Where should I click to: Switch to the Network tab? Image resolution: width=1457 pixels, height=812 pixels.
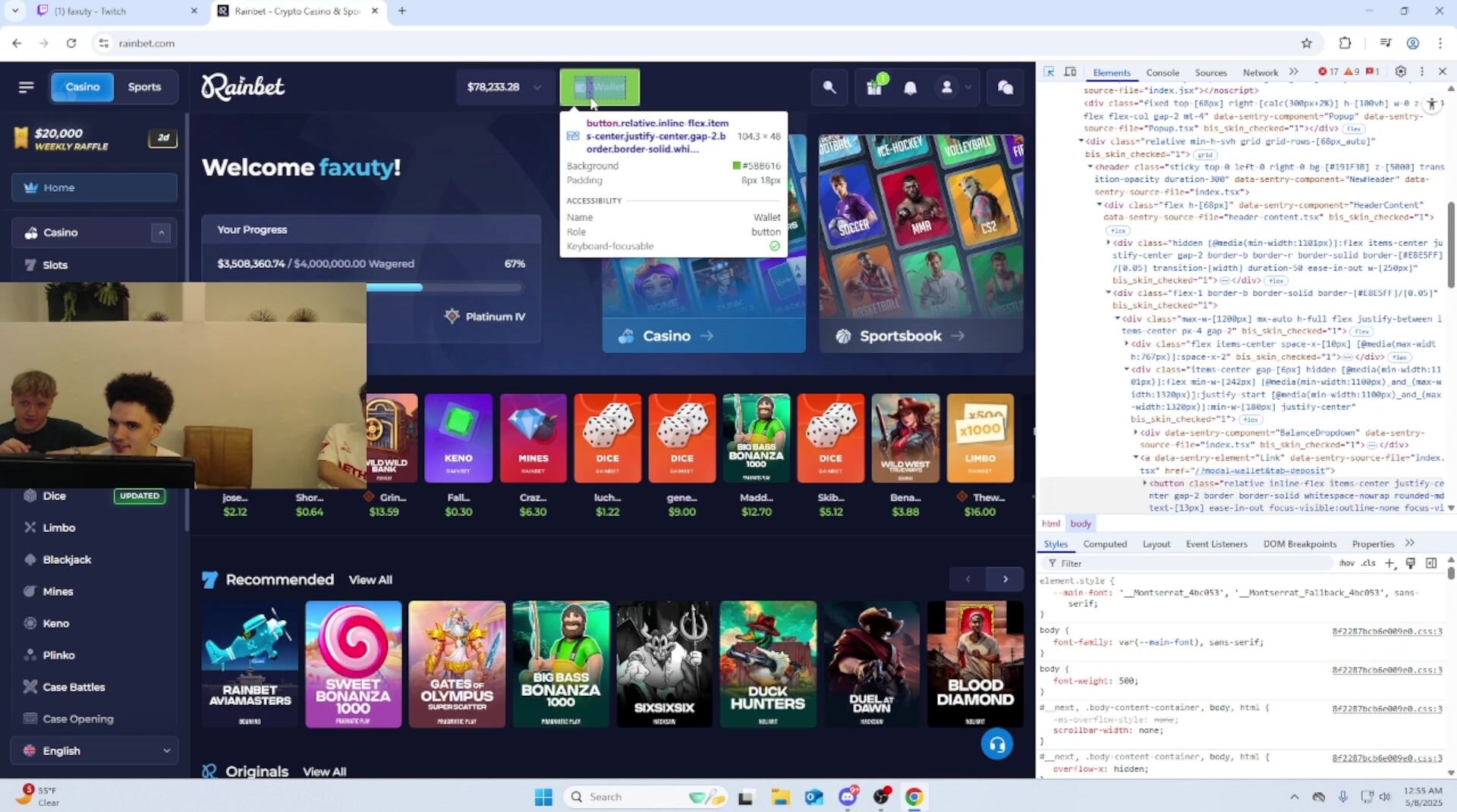(x=1260, y=73)
